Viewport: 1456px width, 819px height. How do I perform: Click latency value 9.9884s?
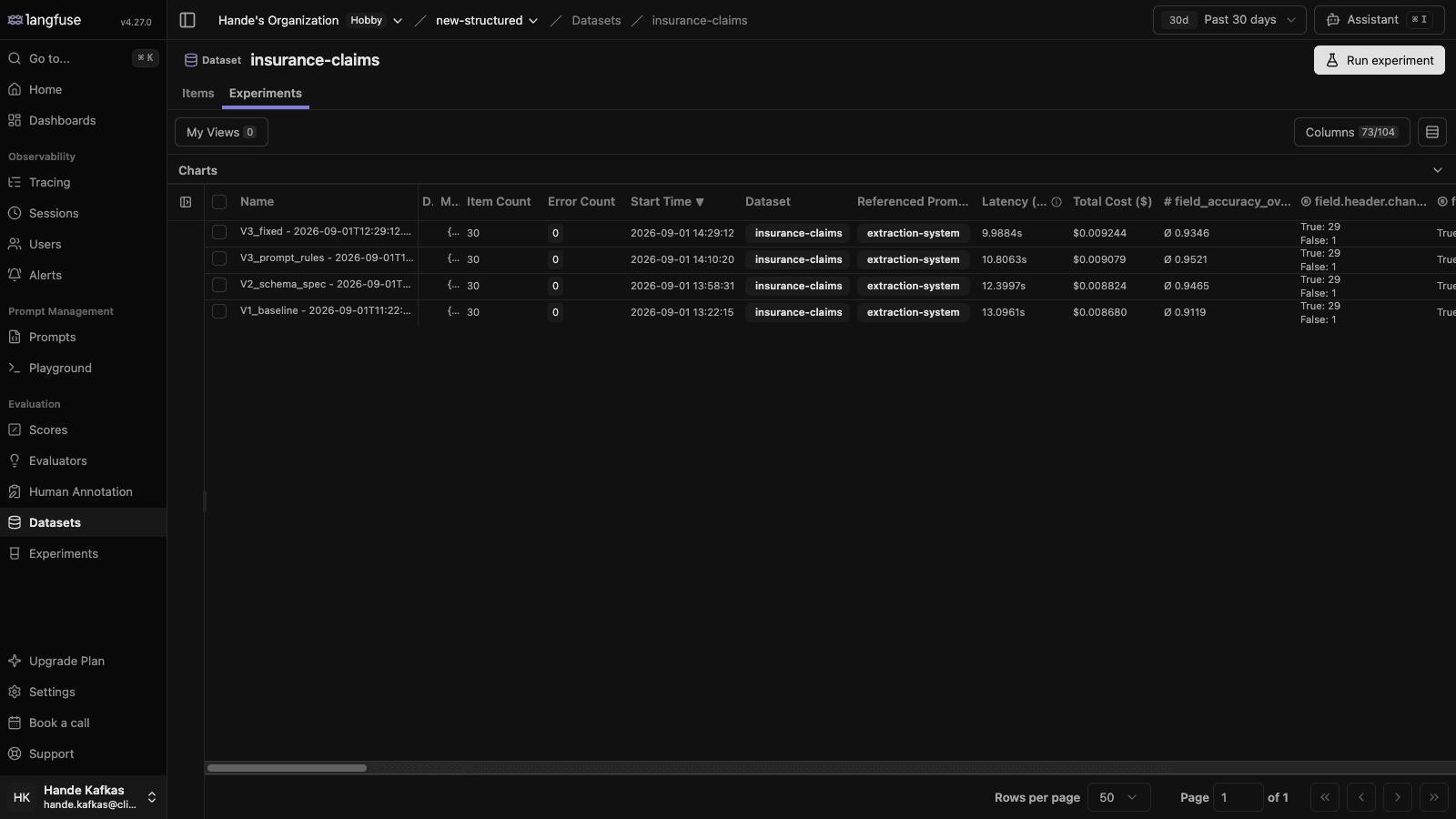[1002, 233]
